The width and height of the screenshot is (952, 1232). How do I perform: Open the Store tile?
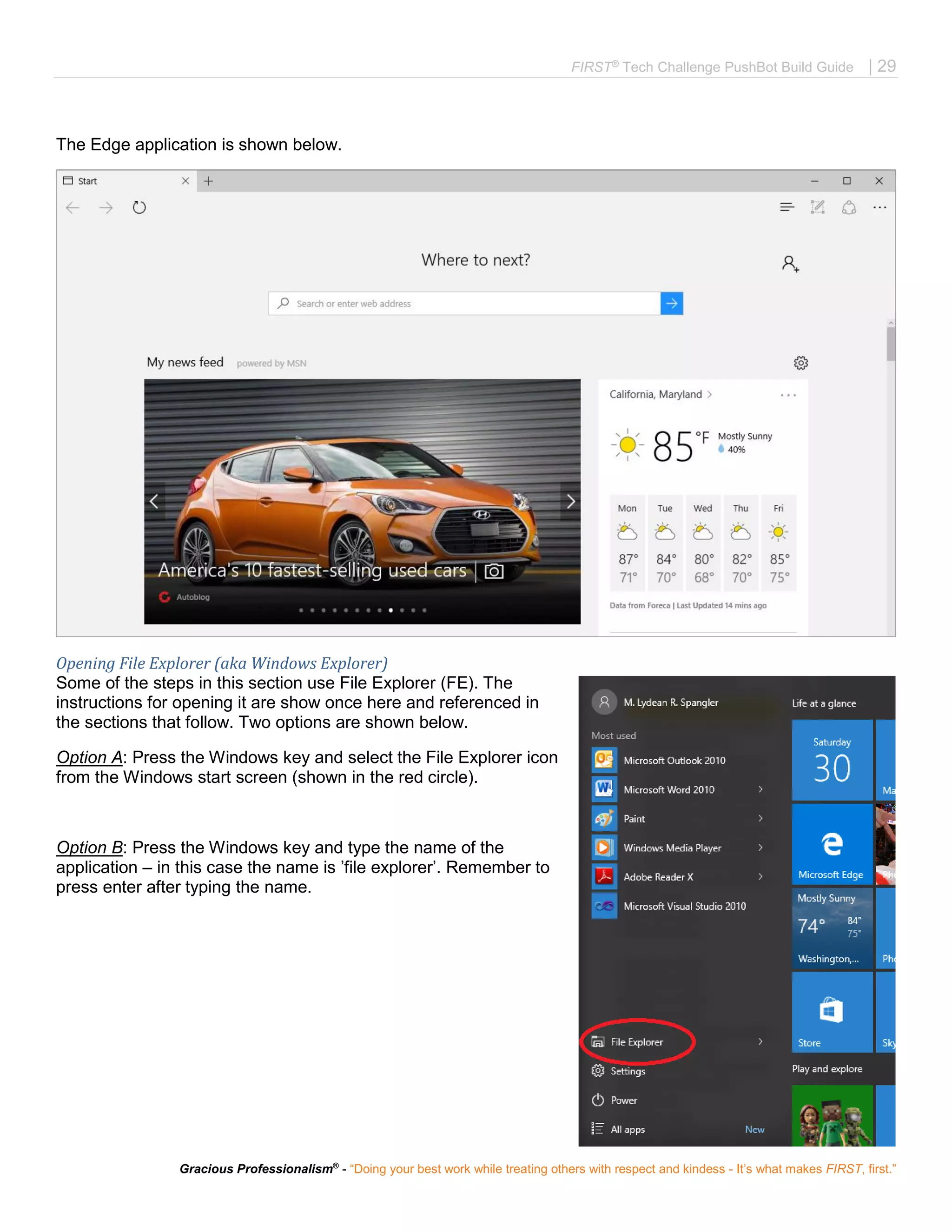click(832, 1012)
